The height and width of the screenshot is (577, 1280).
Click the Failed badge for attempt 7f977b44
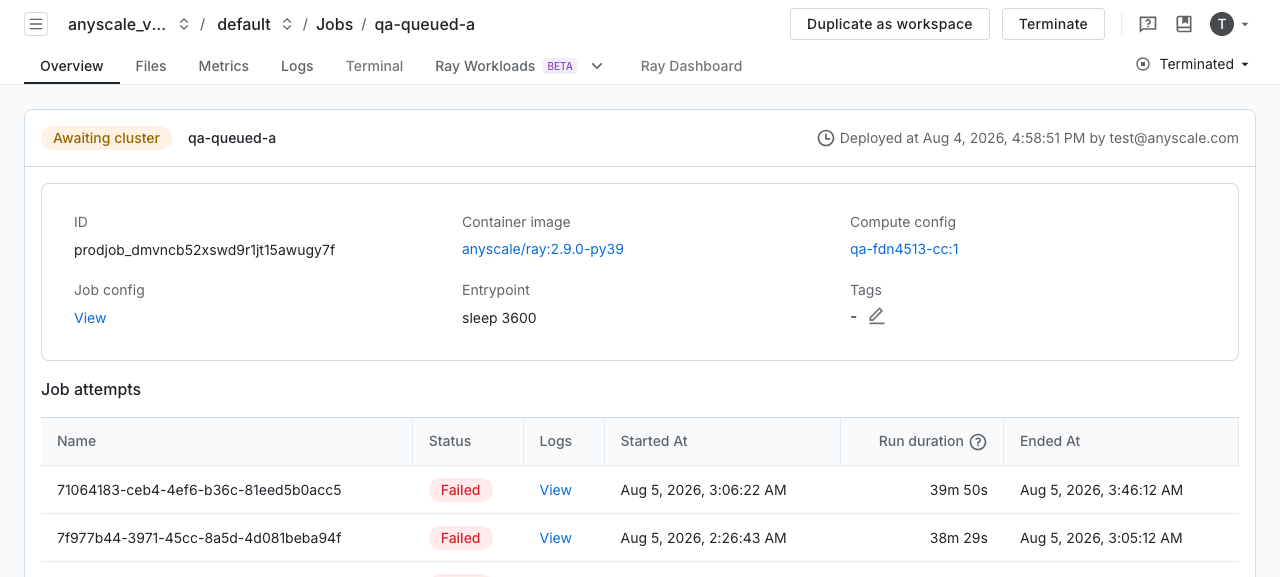(460, 538)
